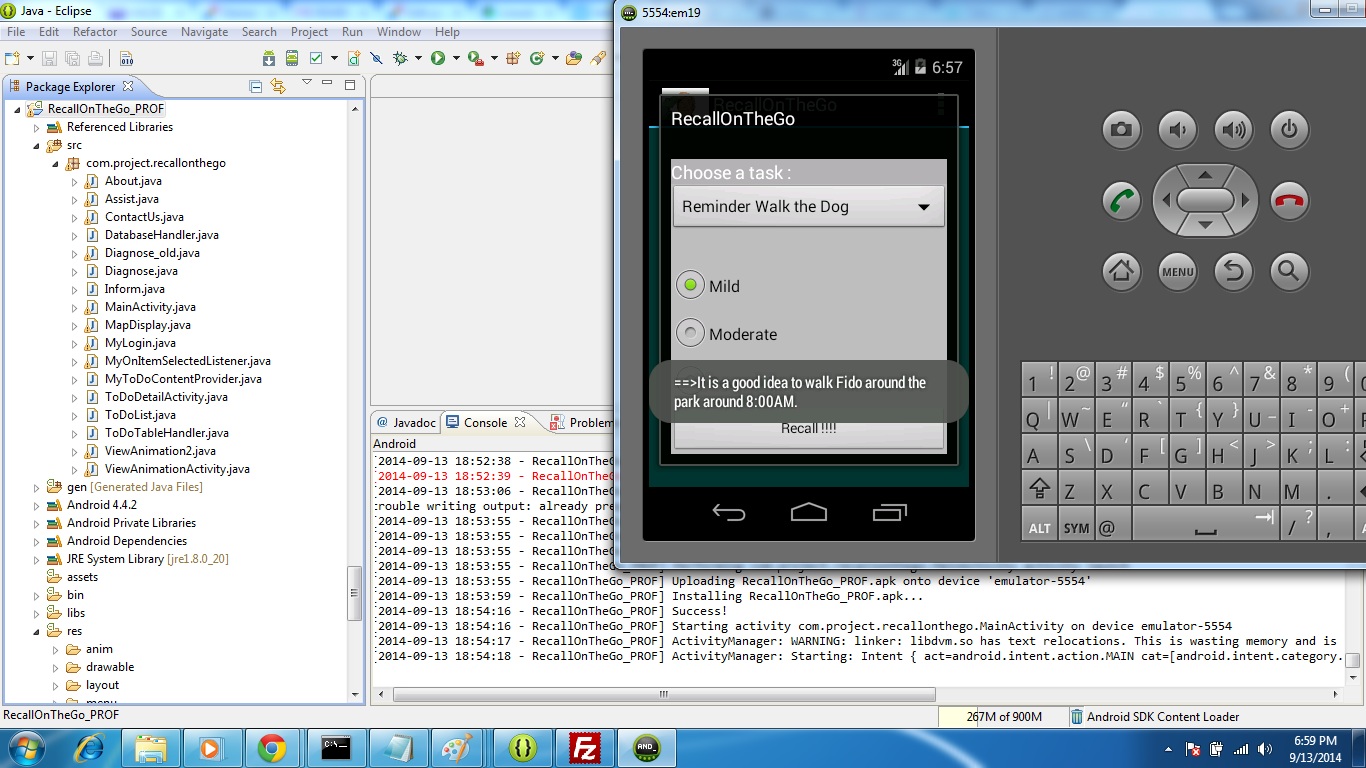Click the emulator search magnifier button

click(x=1290, y=270)
